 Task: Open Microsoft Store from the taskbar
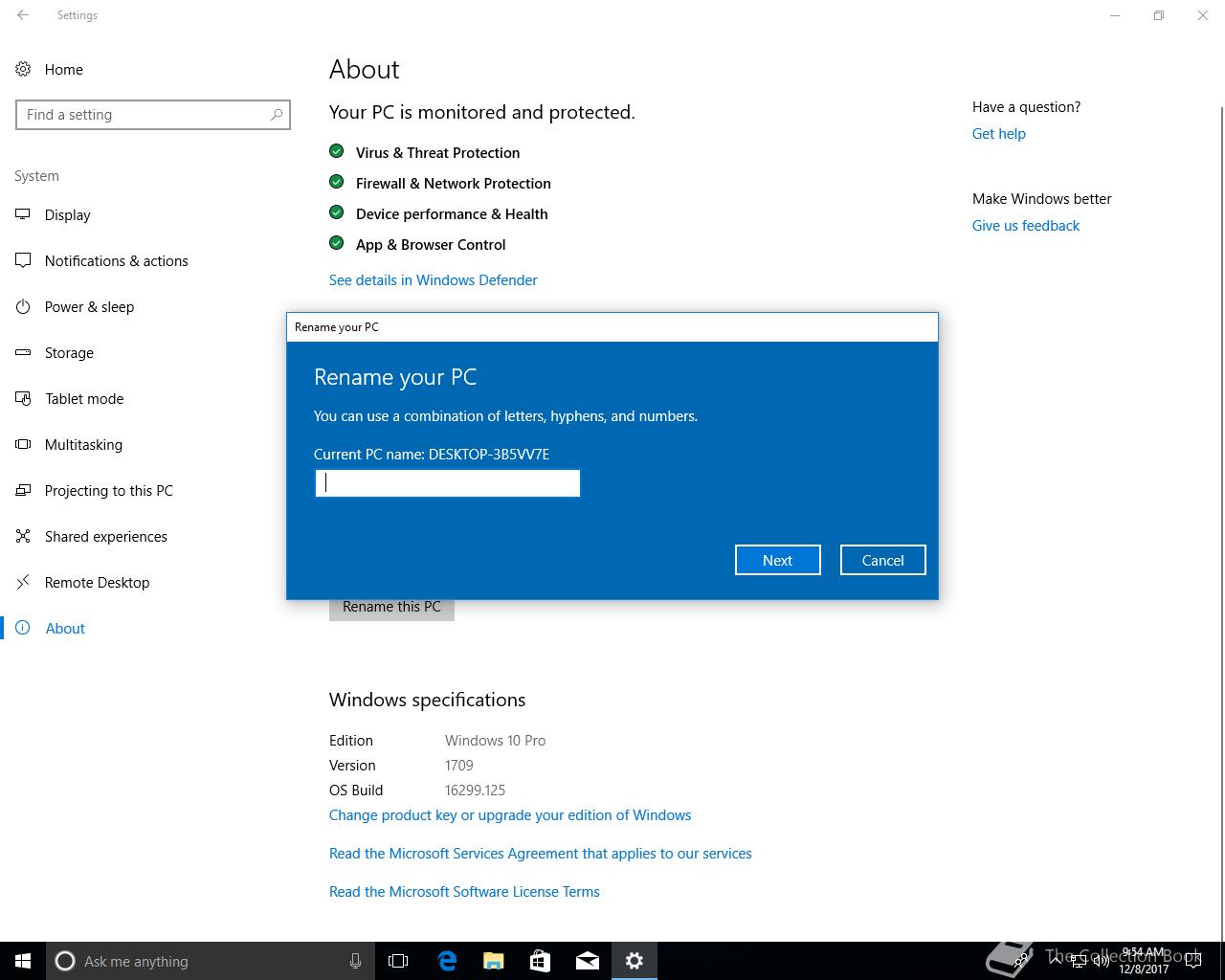point(540,961)
